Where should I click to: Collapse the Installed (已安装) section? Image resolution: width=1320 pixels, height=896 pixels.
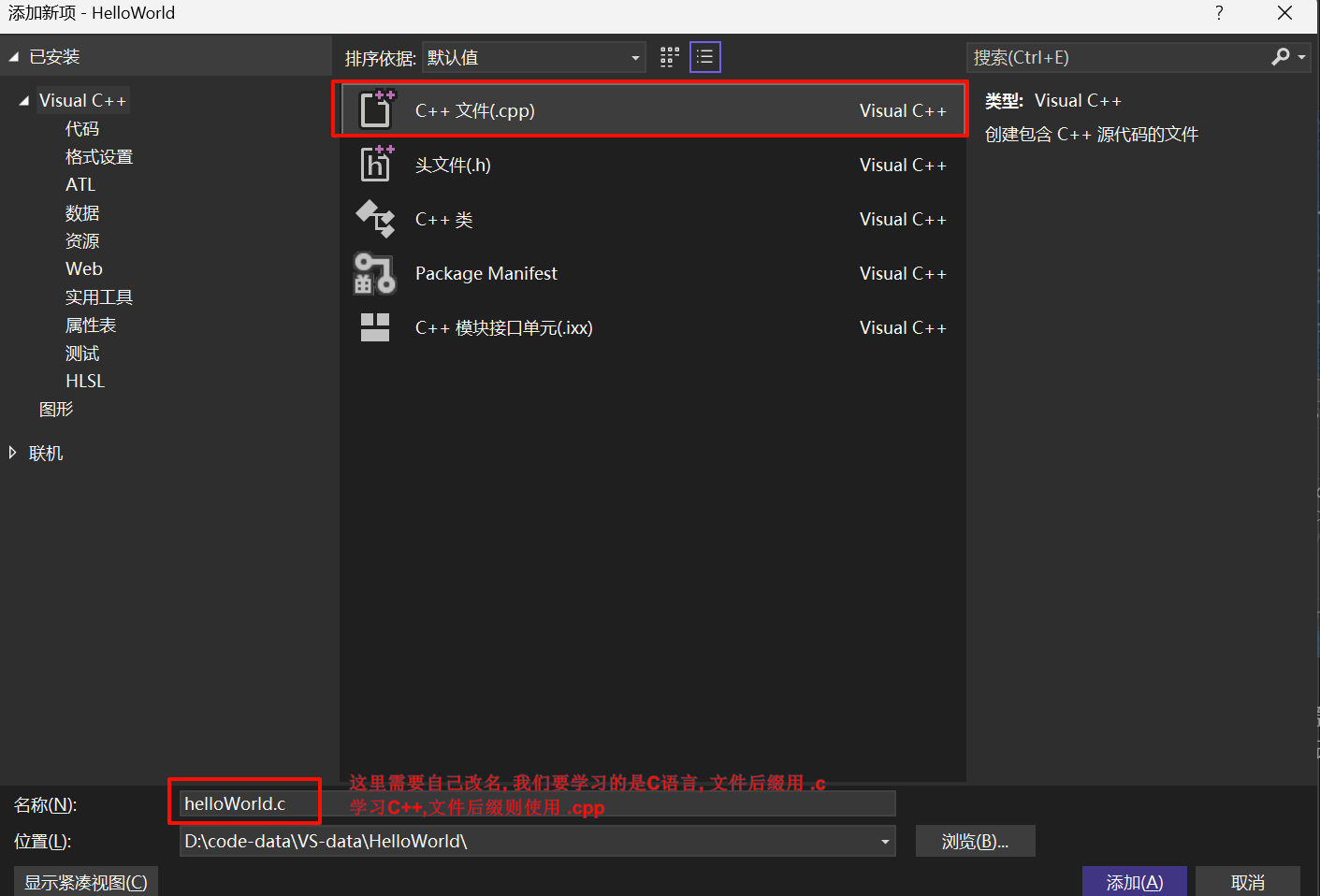pos(14,57)
